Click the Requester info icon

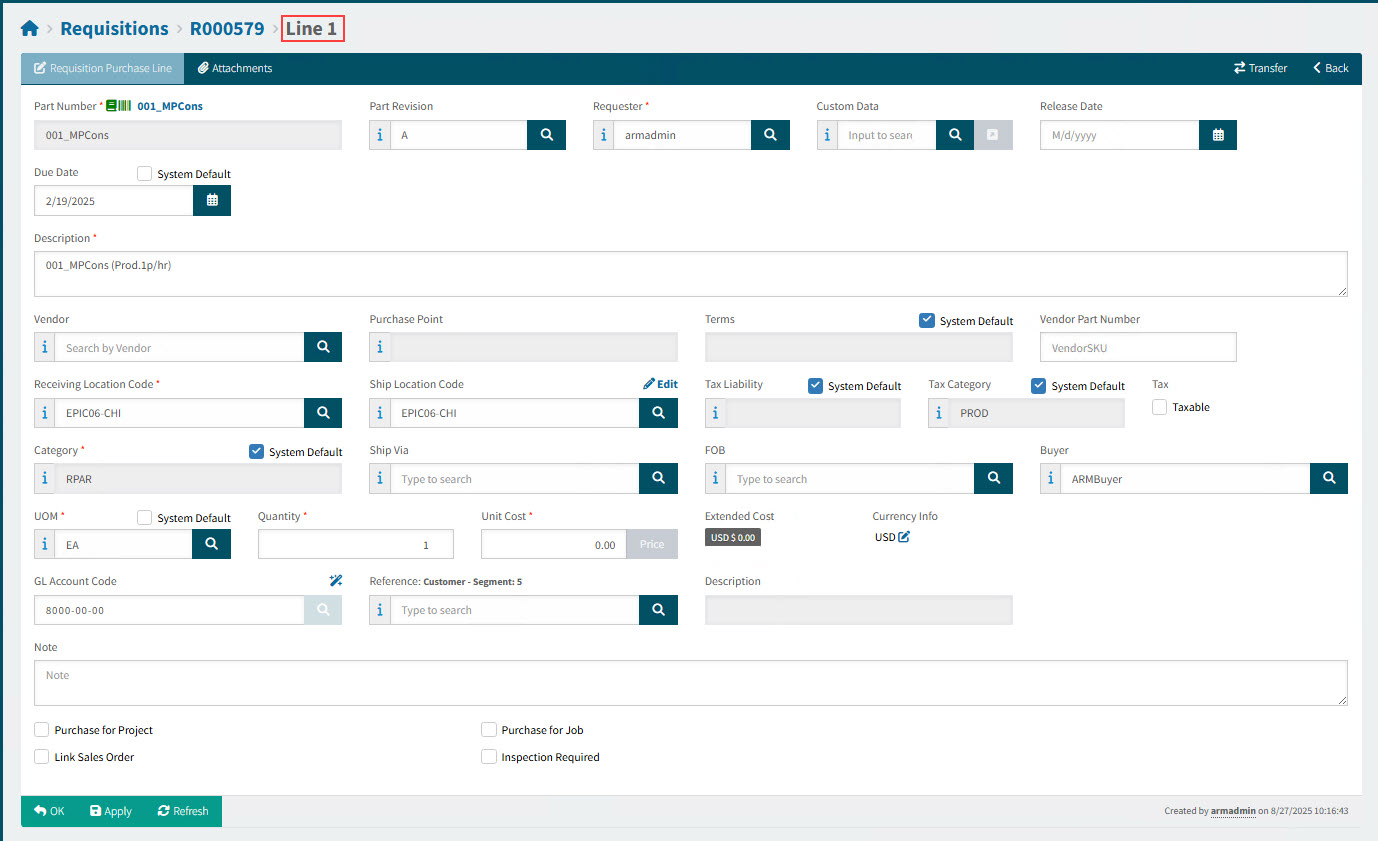603,135
